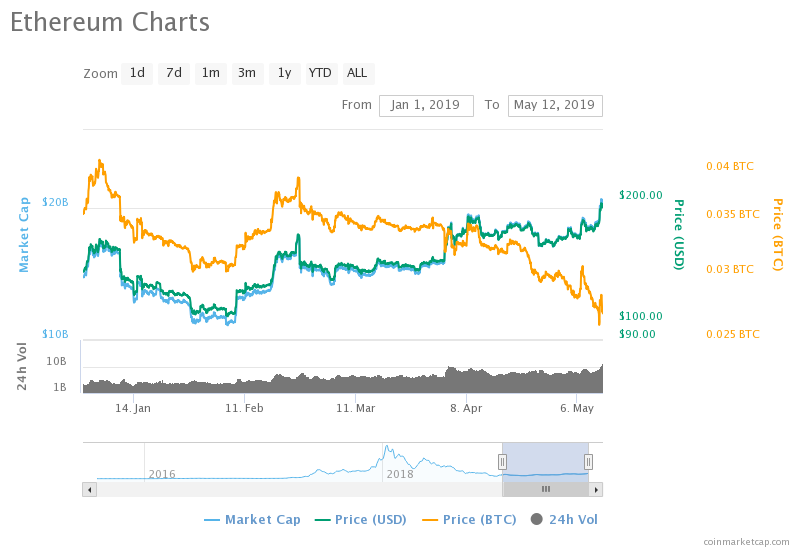Toggle Price (BTC) series in legend
Image resolution: width=800 pixels, height=550 pixels.
[x=469, y=520]
